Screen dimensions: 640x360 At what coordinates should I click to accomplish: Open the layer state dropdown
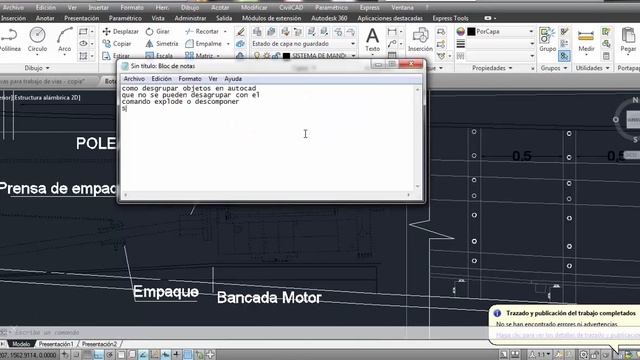353,44
